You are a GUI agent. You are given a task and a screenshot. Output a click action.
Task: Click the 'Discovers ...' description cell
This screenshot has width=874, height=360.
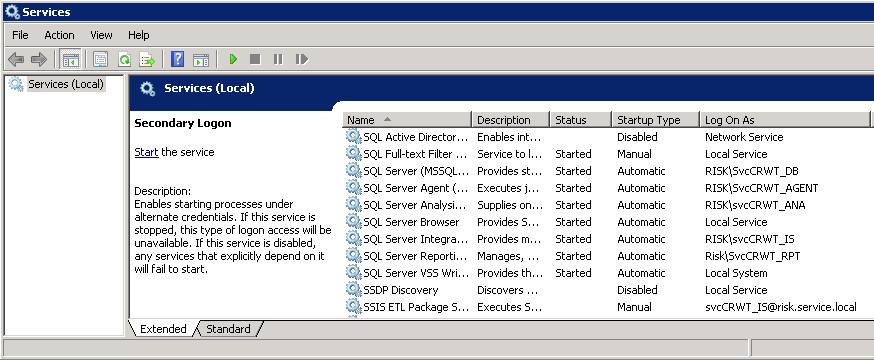click(508, 290)
